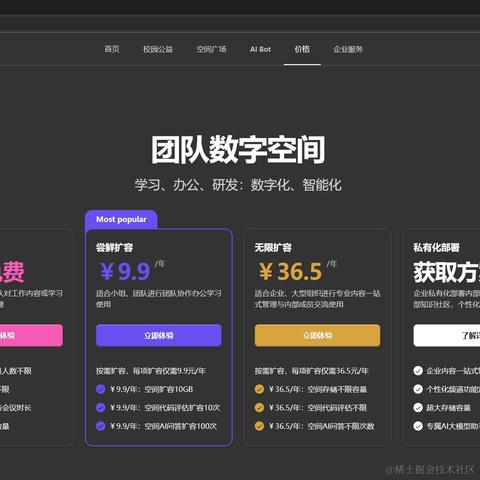Select the 价格 navigation tab
480x480 pixels.
302,49
